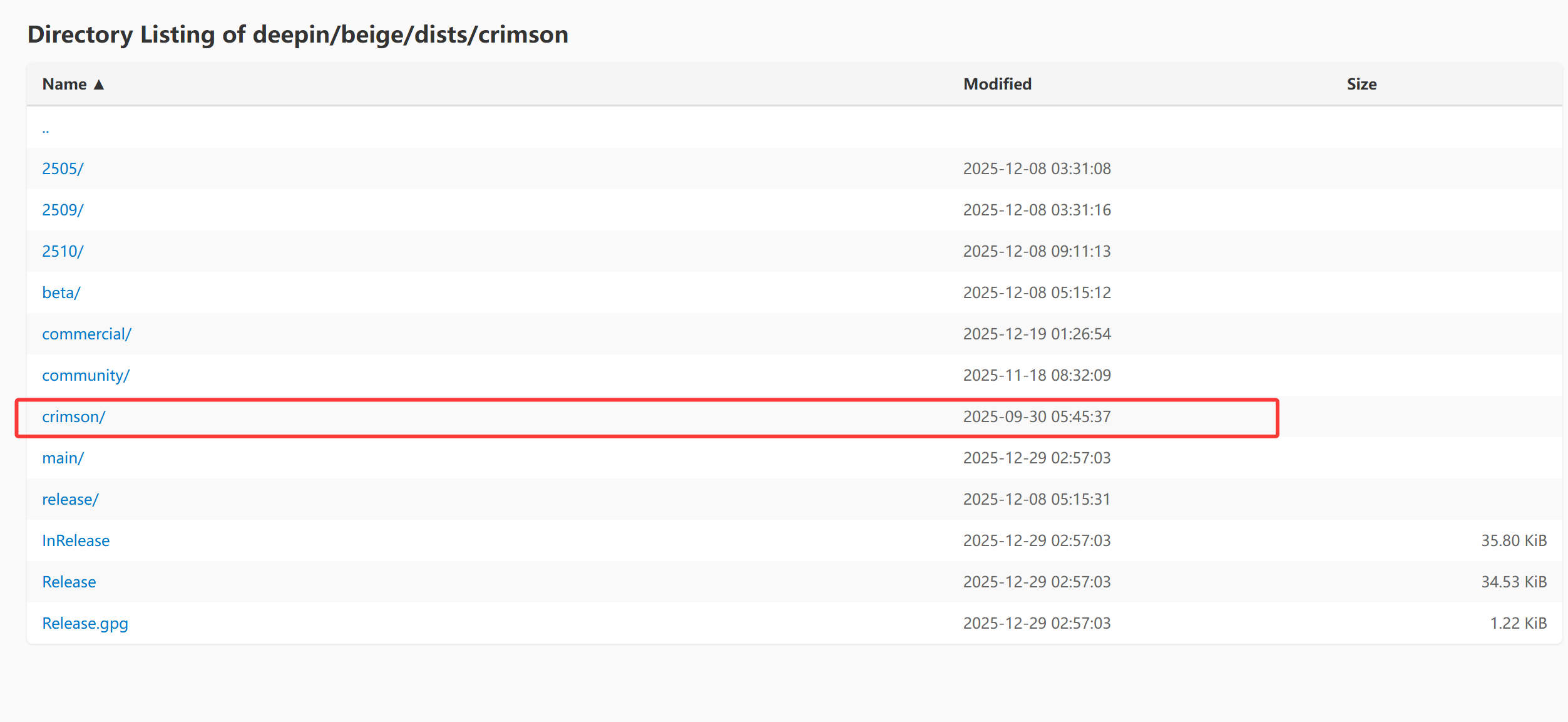The width and height of the screenshot is (1568, 722).
Task: Click the Name column header
Action: pos(64,84)
